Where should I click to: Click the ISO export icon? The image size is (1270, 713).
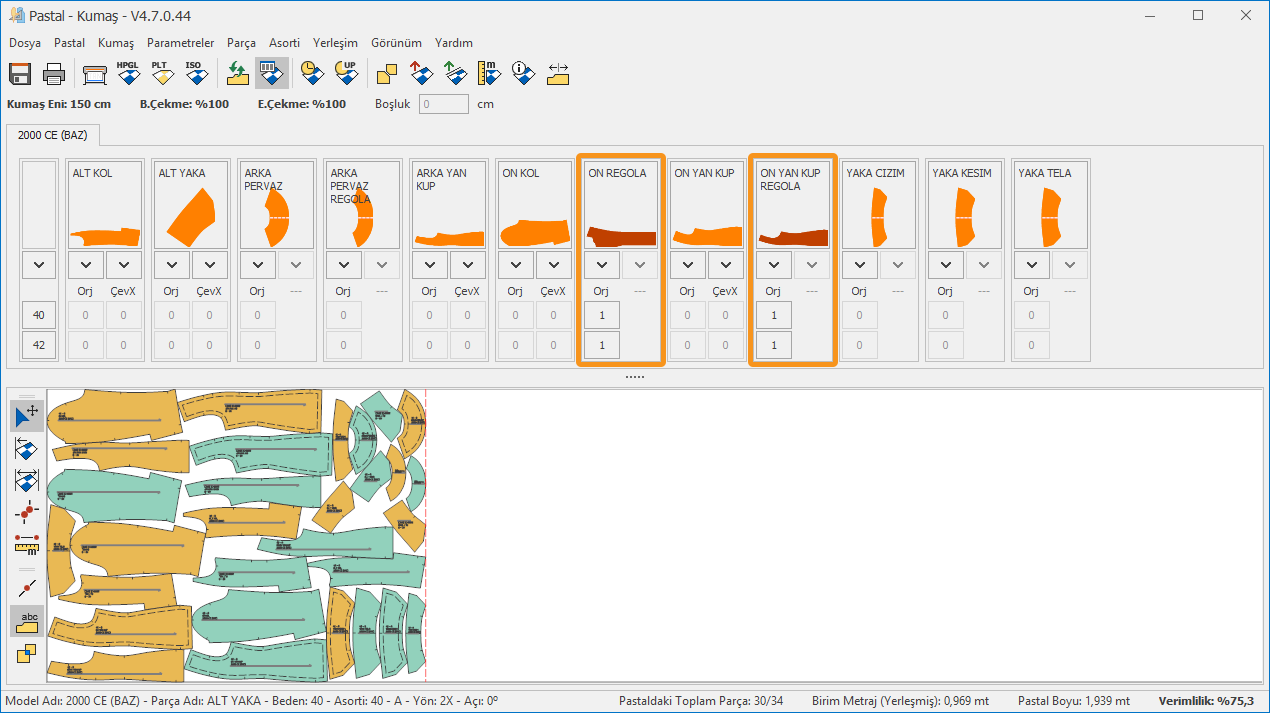194,73
